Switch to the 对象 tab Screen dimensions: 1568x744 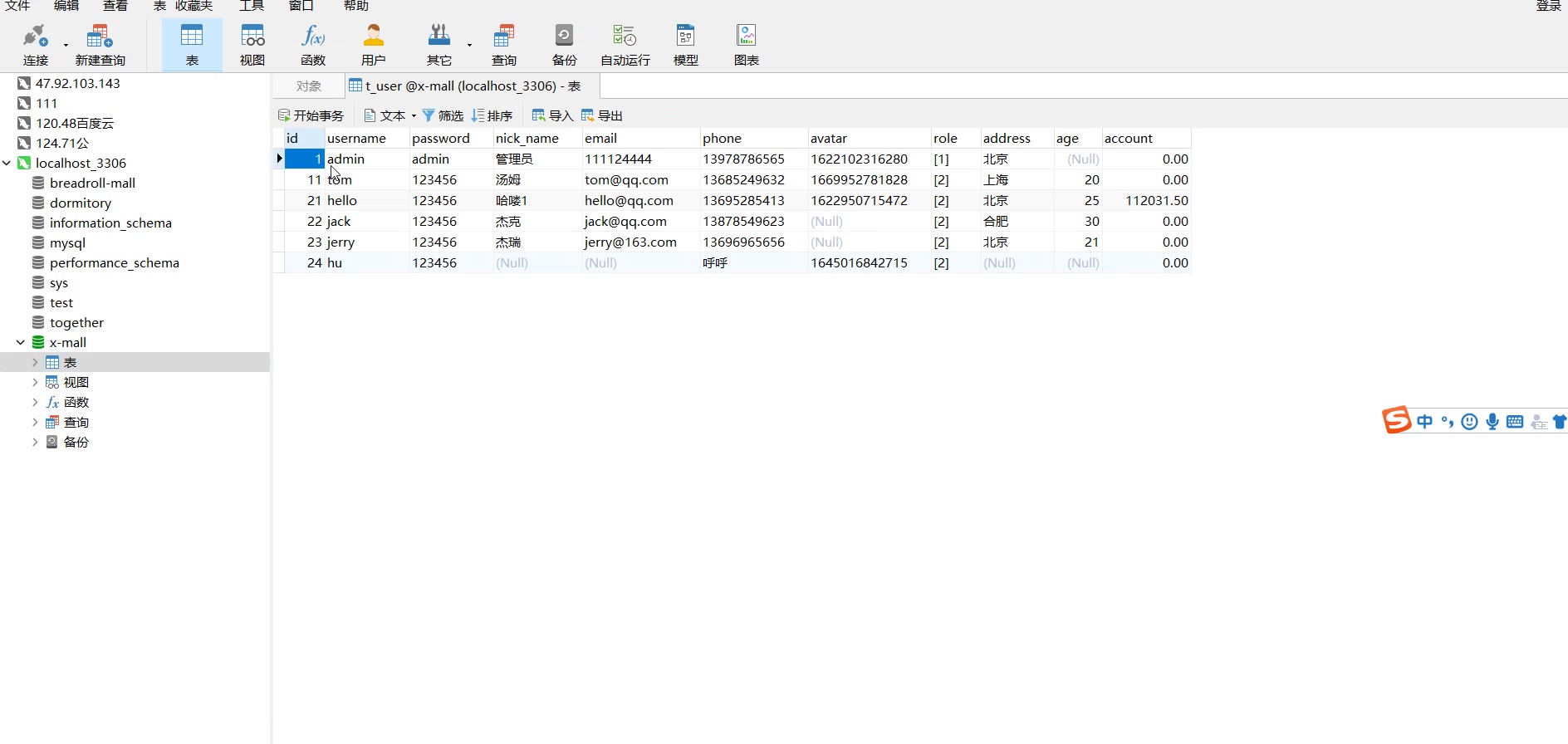[309, 86]
